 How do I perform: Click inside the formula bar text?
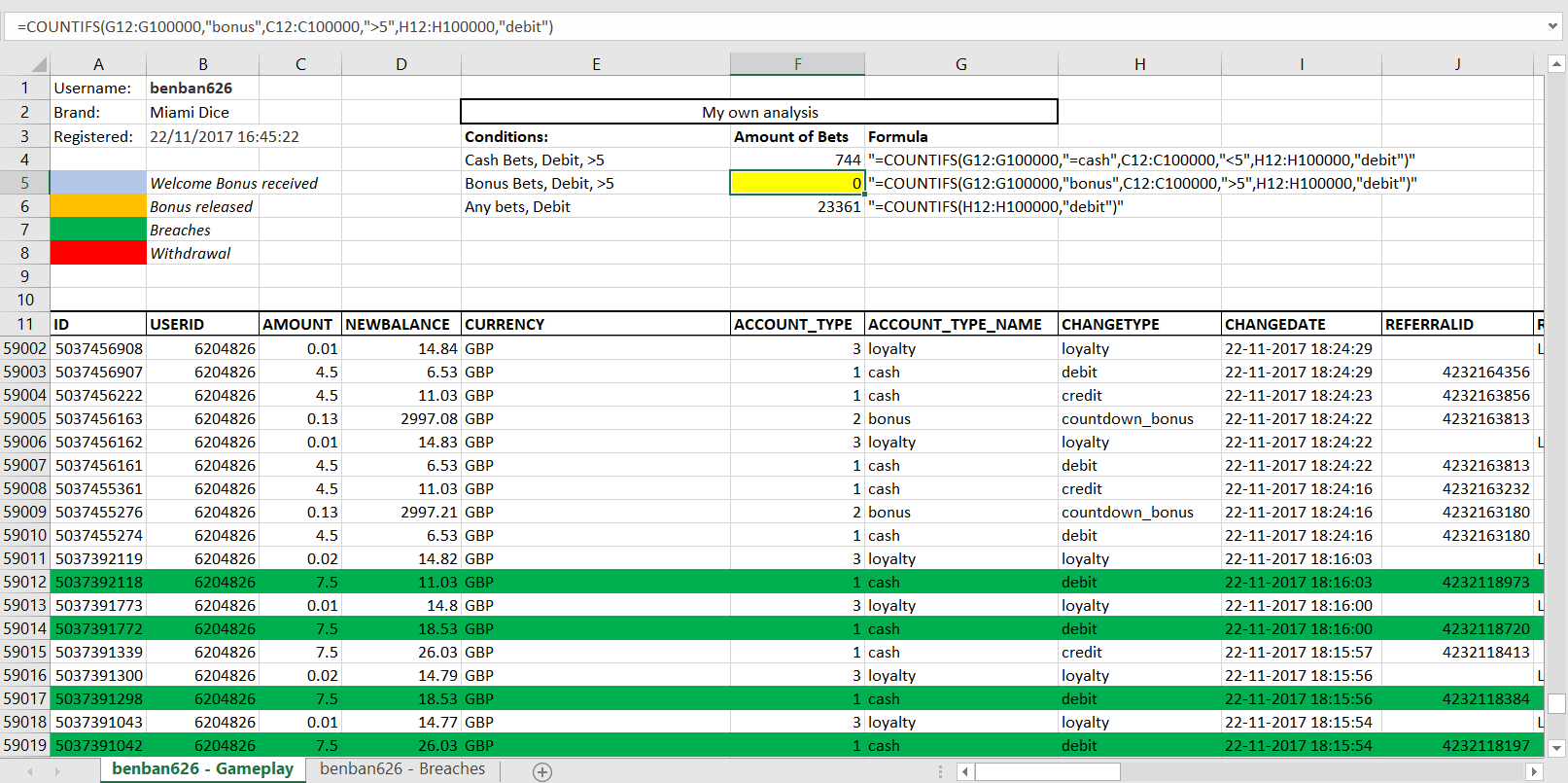(285, 26)
